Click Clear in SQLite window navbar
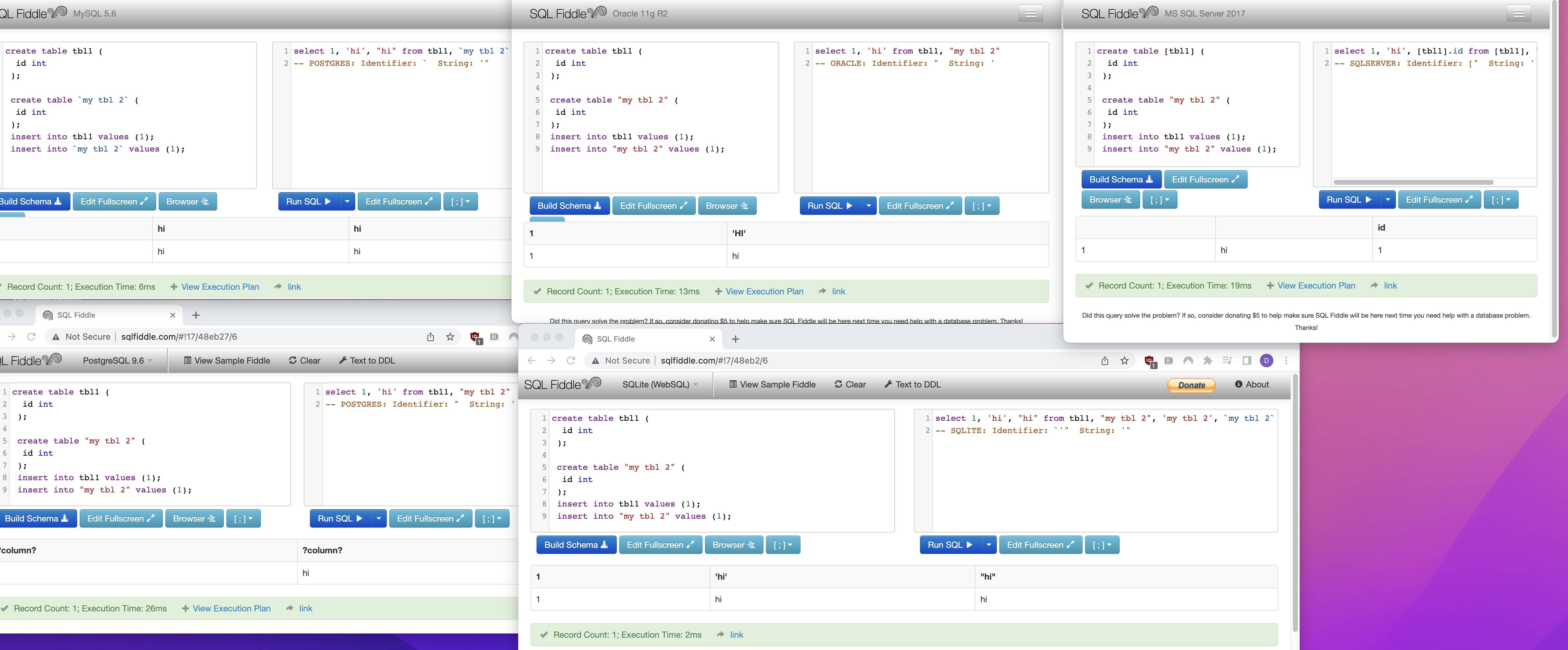The height and width of the screenshot is (650, 1568). (850, 384)
